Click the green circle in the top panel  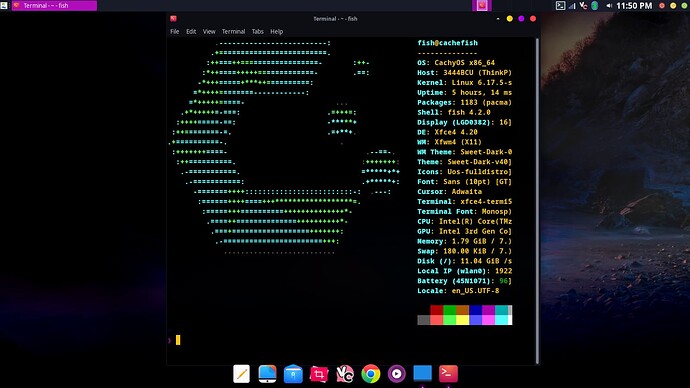684,6
